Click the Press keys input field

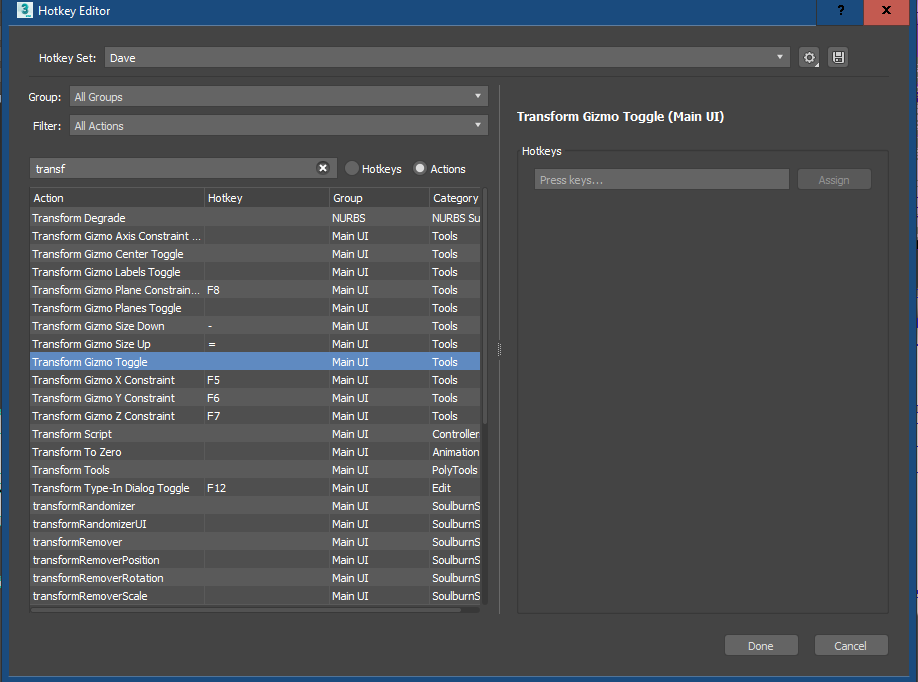[x=660, y=178]
